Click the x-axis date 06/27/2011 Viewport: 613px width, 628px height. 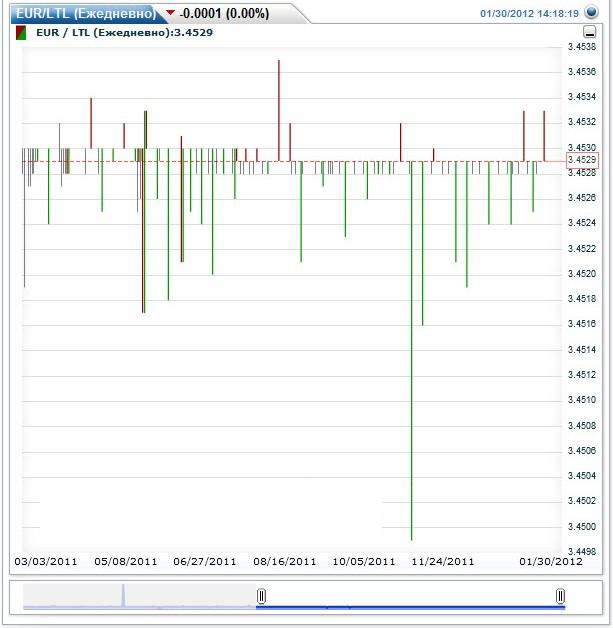tap(205, 562)
